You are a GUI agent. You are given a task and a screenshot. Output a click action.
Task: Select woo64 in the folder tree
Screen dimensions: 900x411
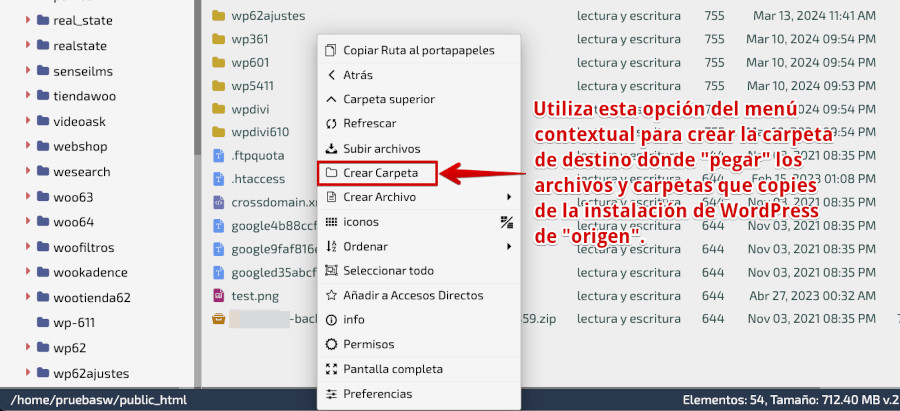coord(73,222)
